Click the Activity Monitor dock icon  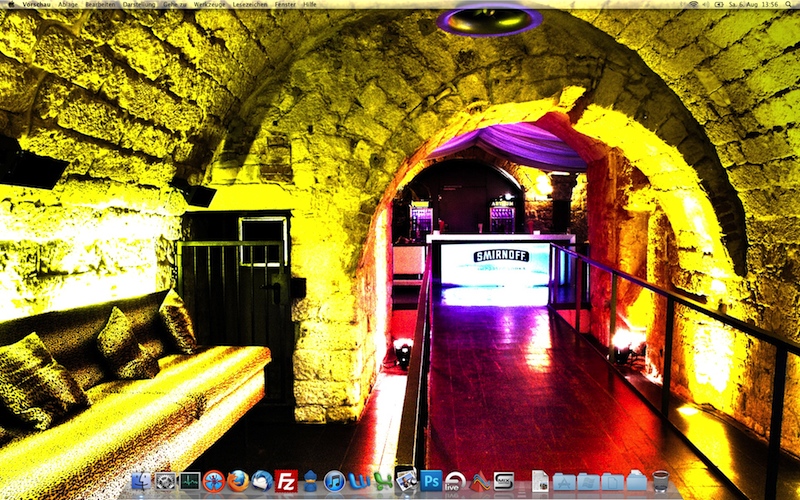click(189, 481)
